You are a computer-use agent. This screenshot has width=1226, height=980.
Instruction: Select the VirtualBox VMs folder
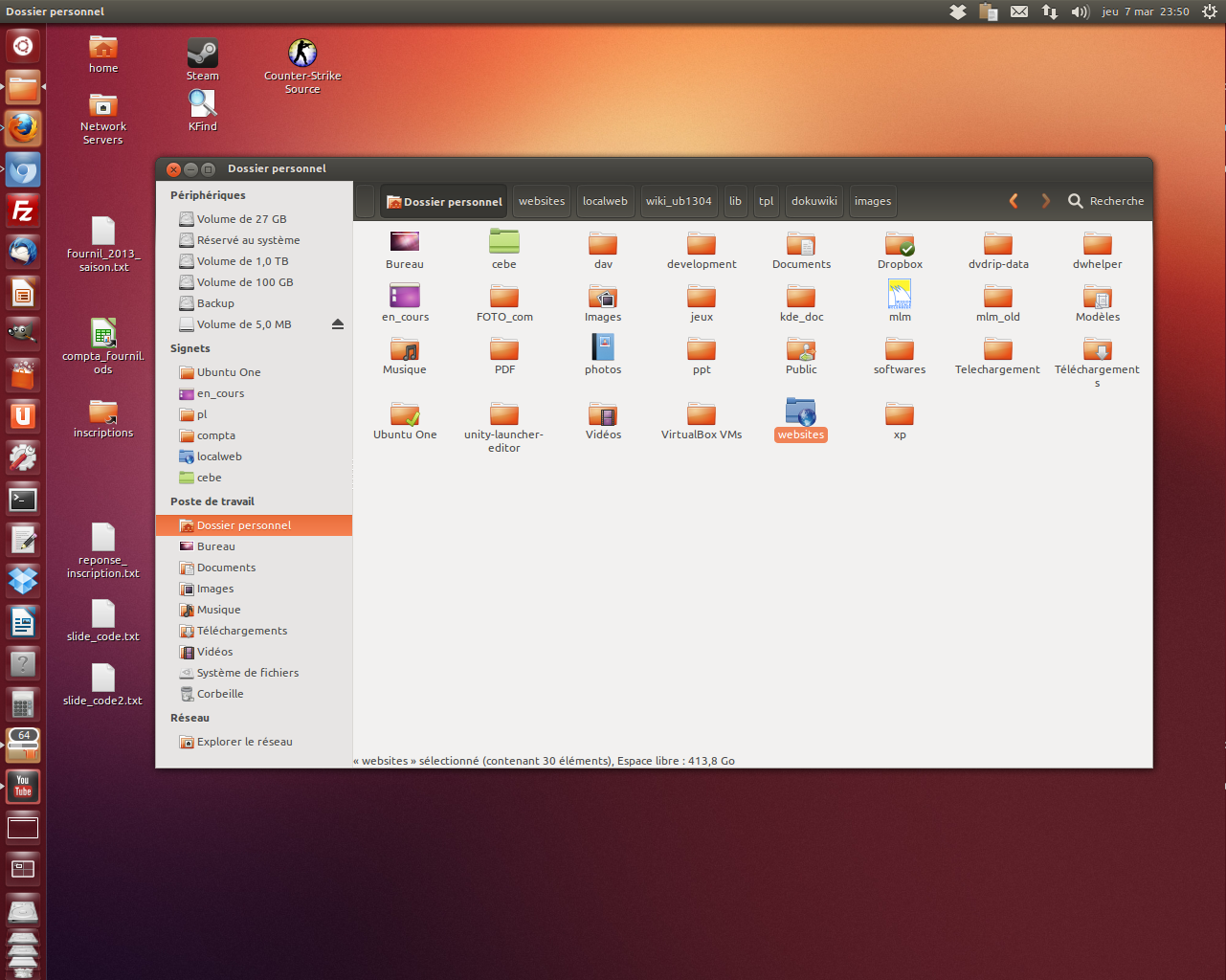point(702,414)
